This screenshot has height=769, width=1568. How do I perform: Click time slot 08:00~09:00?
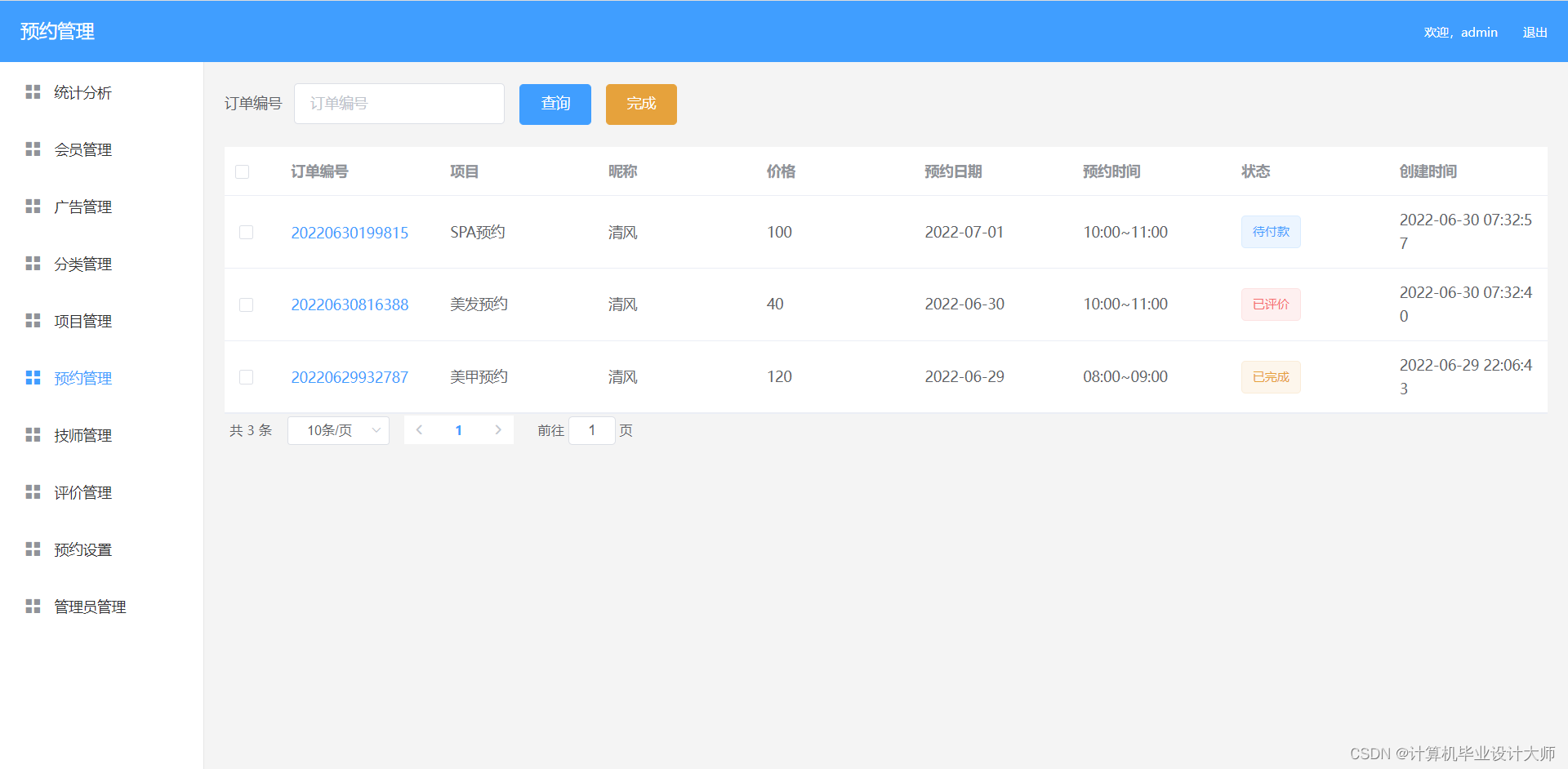pyautogui.click(x=1125, y=377)
